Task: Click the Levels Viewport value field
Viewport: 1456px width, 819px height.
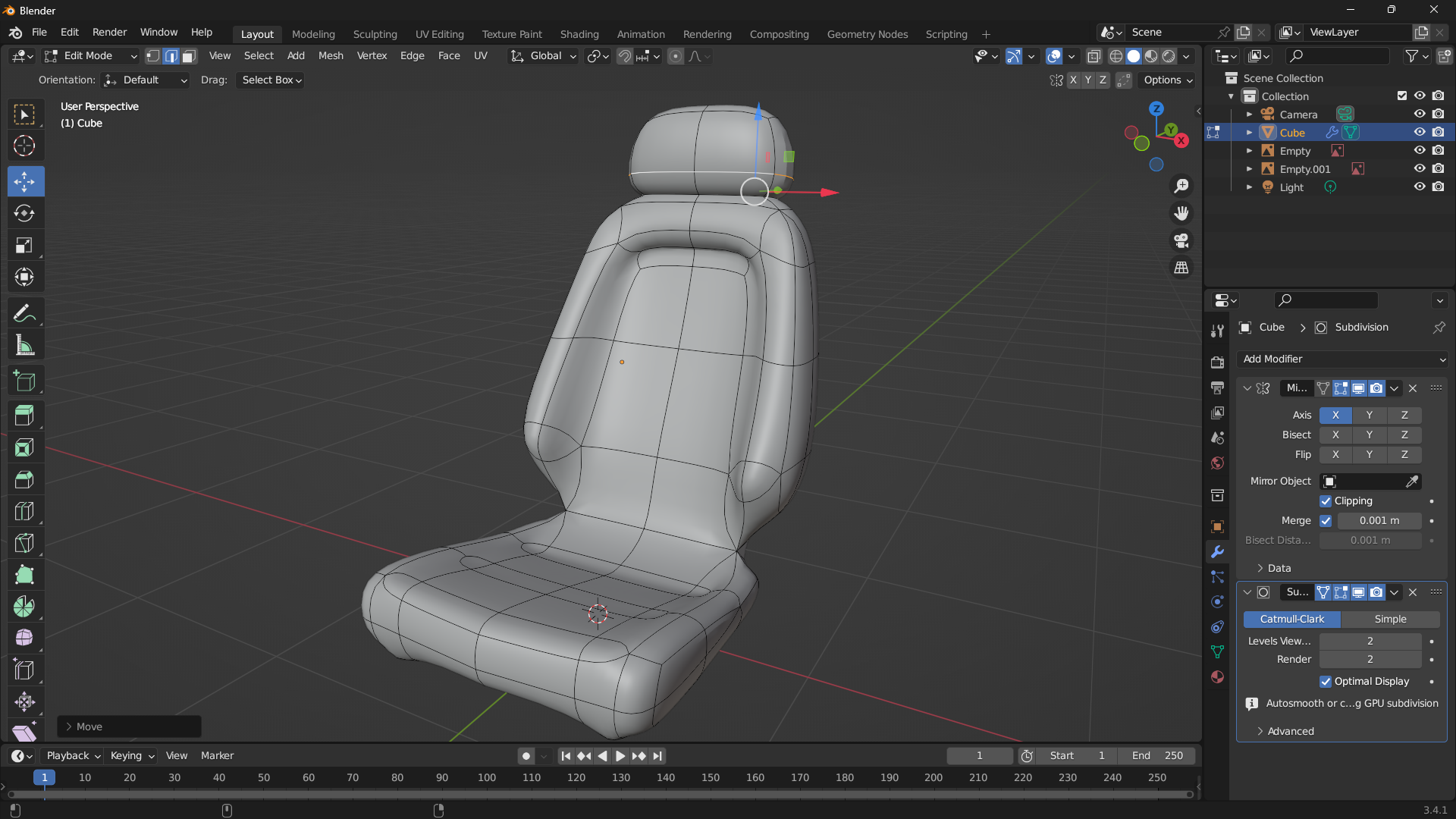Action: coord(1370,642)
